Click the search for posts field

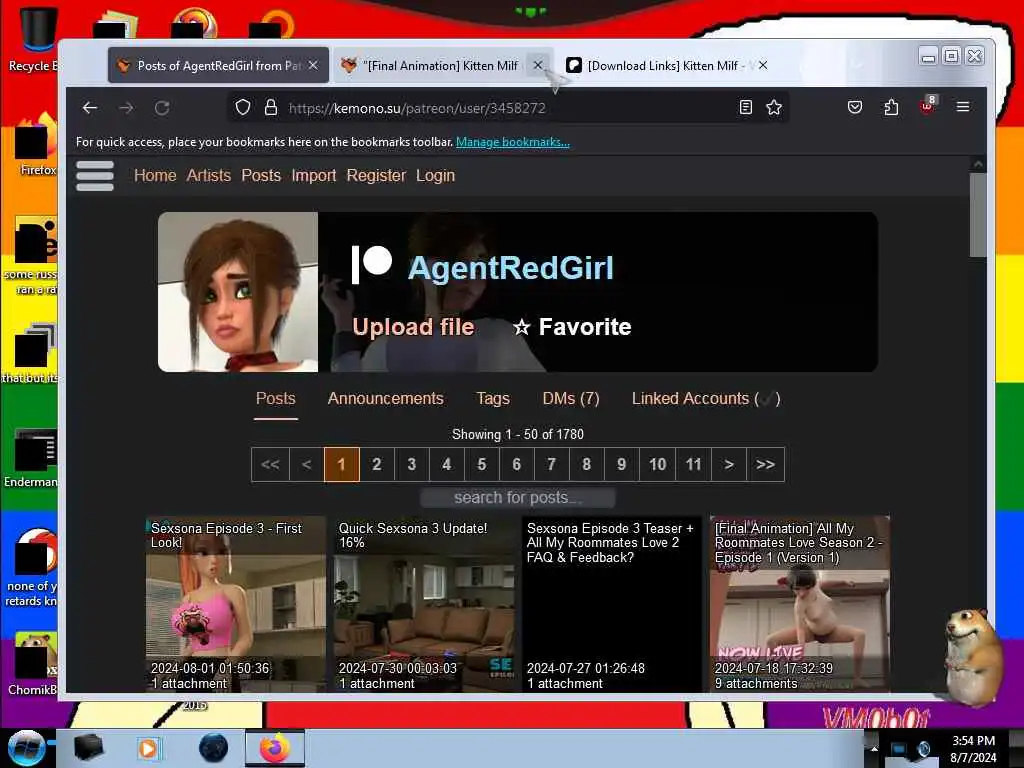coord(517,498)
